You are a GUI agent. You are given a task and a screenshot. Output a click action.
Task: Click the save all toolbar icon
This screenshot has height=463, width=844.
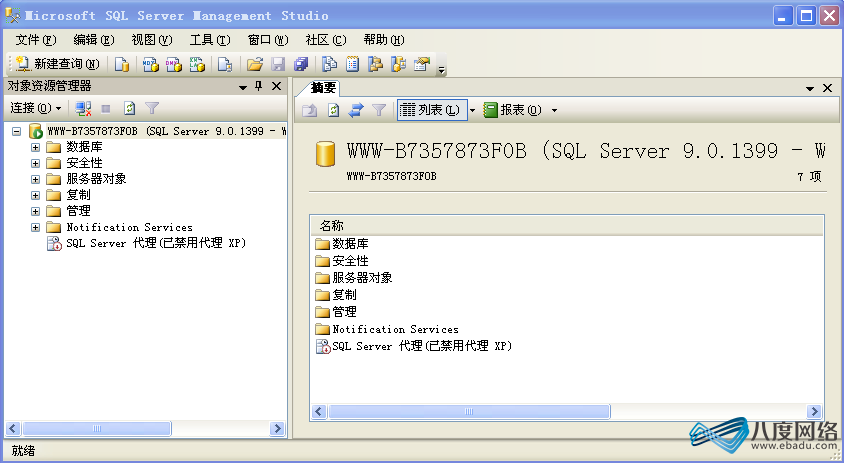tap(301, 65)
